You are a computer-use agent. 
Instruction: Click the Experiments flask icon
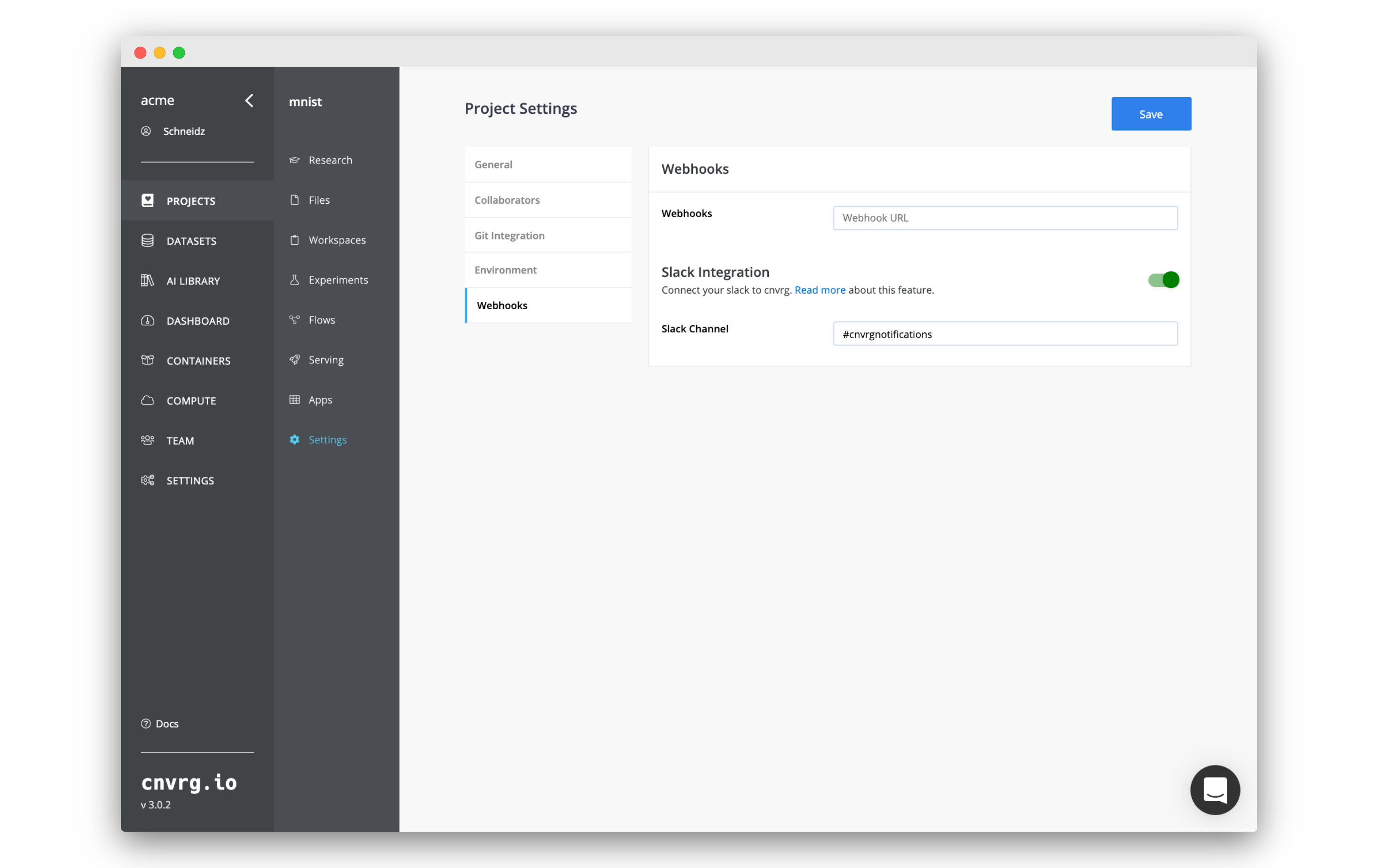click(x=295, y=280)
